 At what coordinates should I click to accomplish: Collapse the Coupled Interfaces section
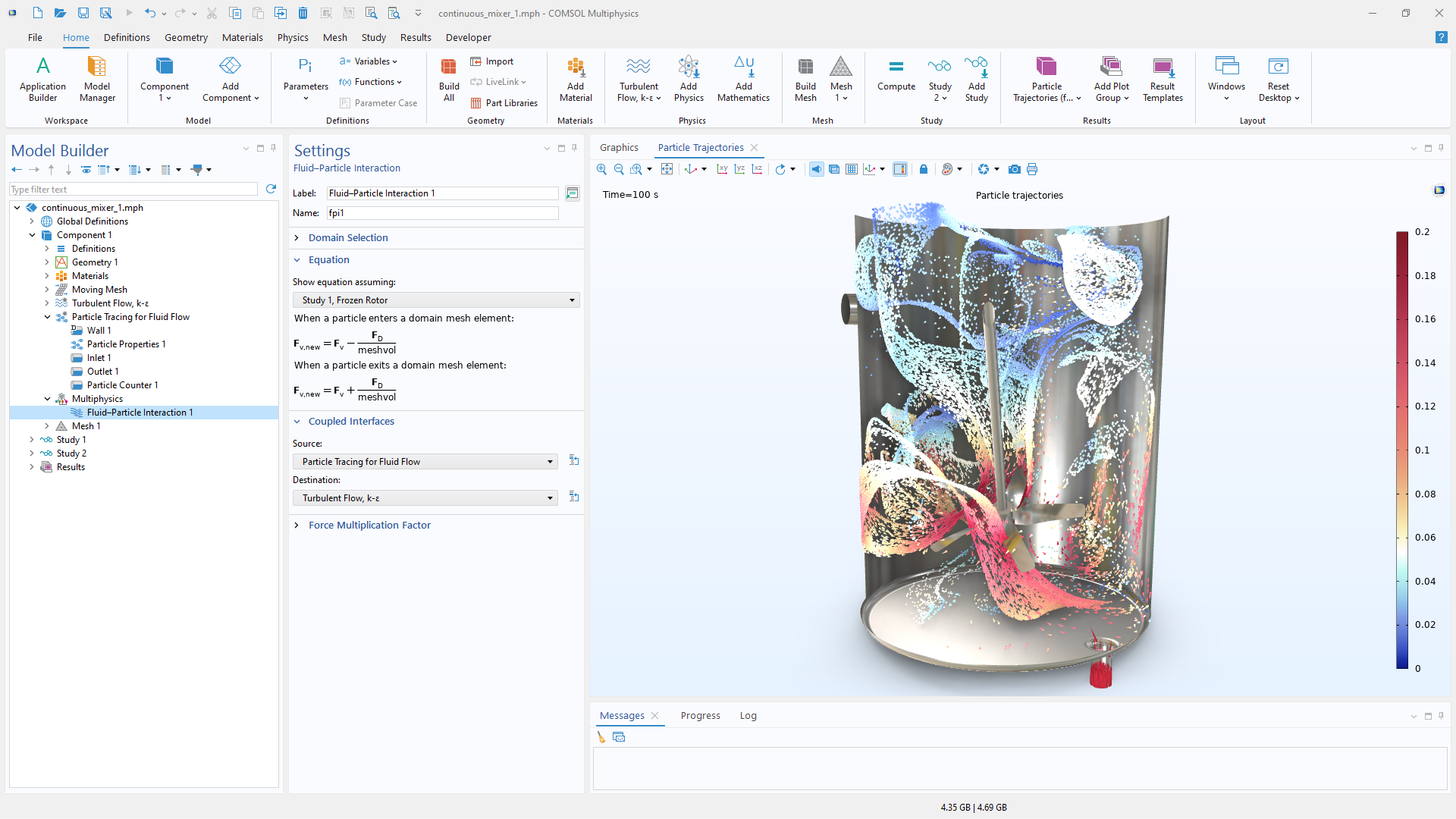pos(297,422)
